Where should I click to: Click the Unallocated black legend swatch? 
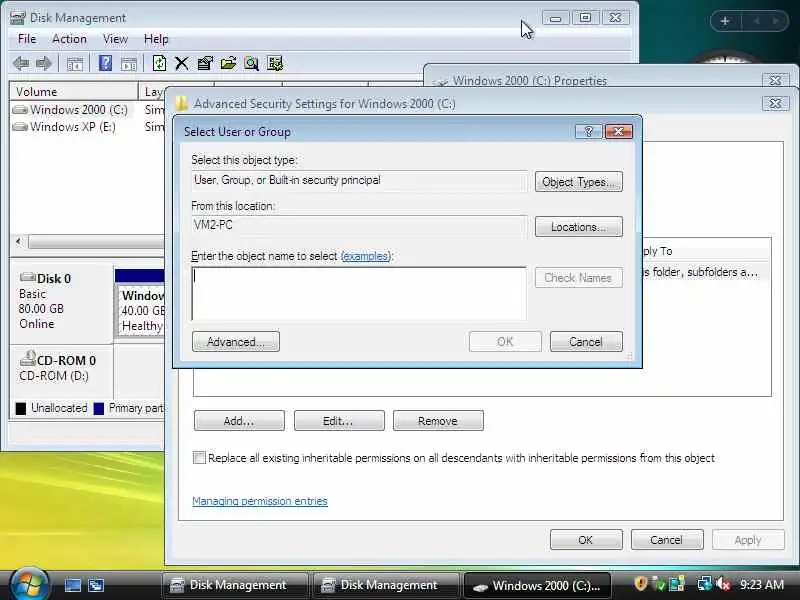tap(21, 409)
